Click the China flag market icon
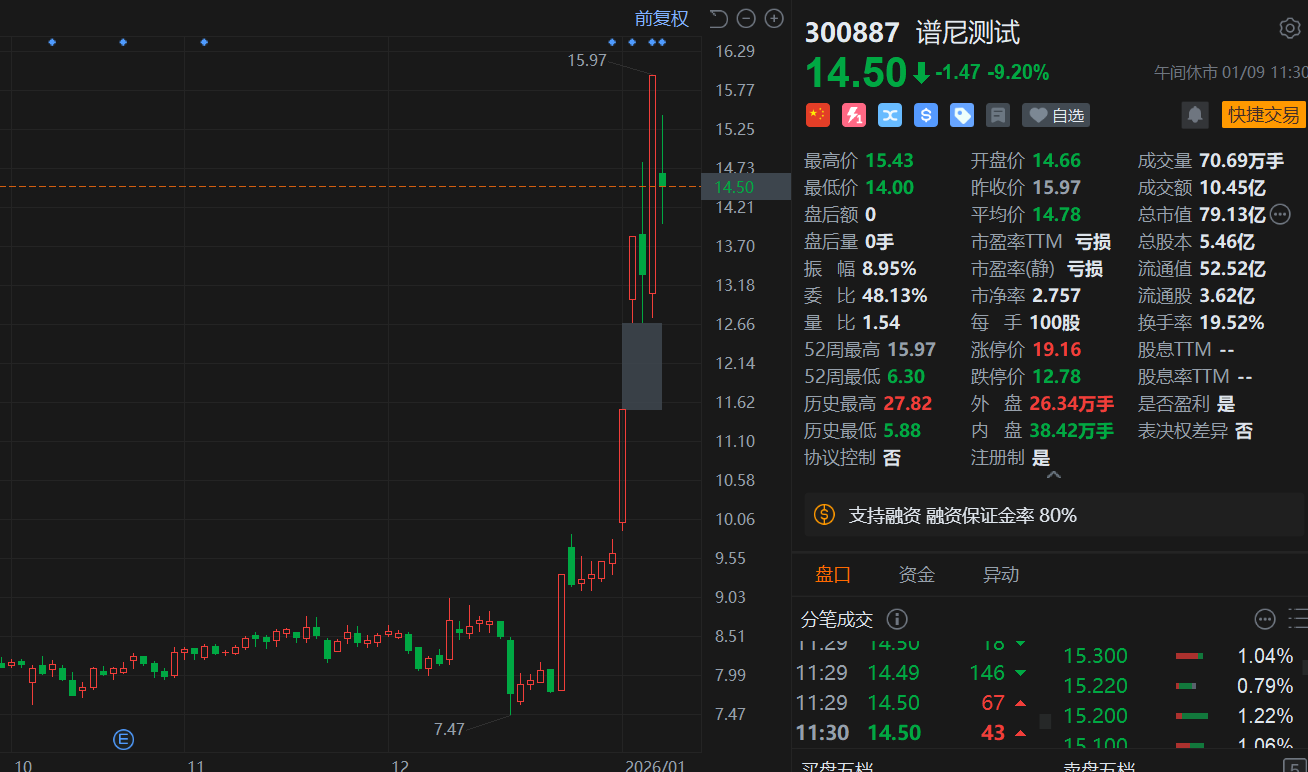 (x=818, y=115)
